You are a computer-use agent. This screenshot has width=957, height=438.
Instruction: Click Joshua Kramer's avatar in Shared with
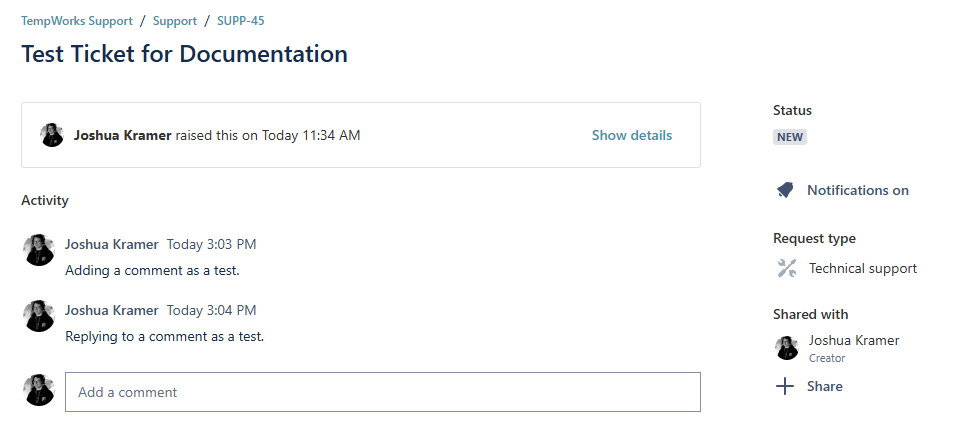[787, 348]
